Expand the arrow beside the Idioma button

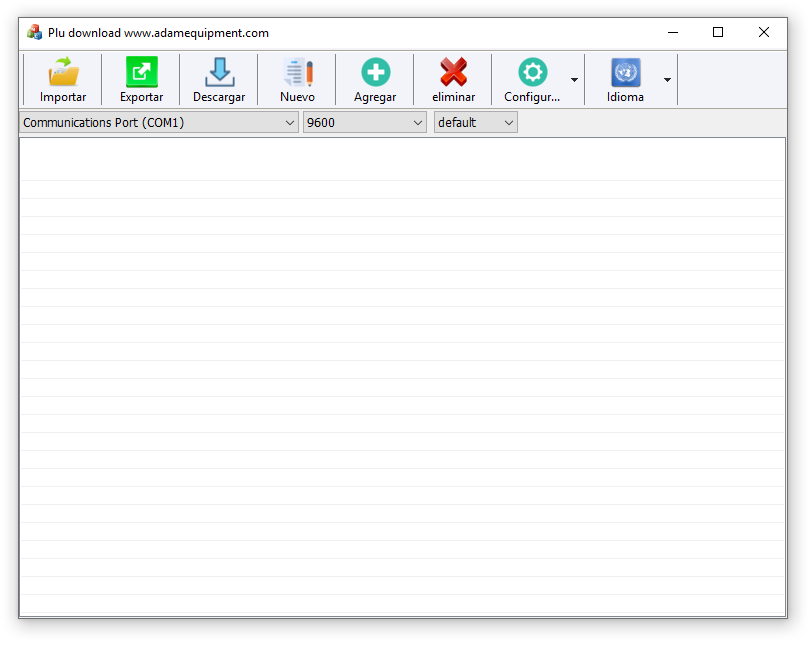667,80
